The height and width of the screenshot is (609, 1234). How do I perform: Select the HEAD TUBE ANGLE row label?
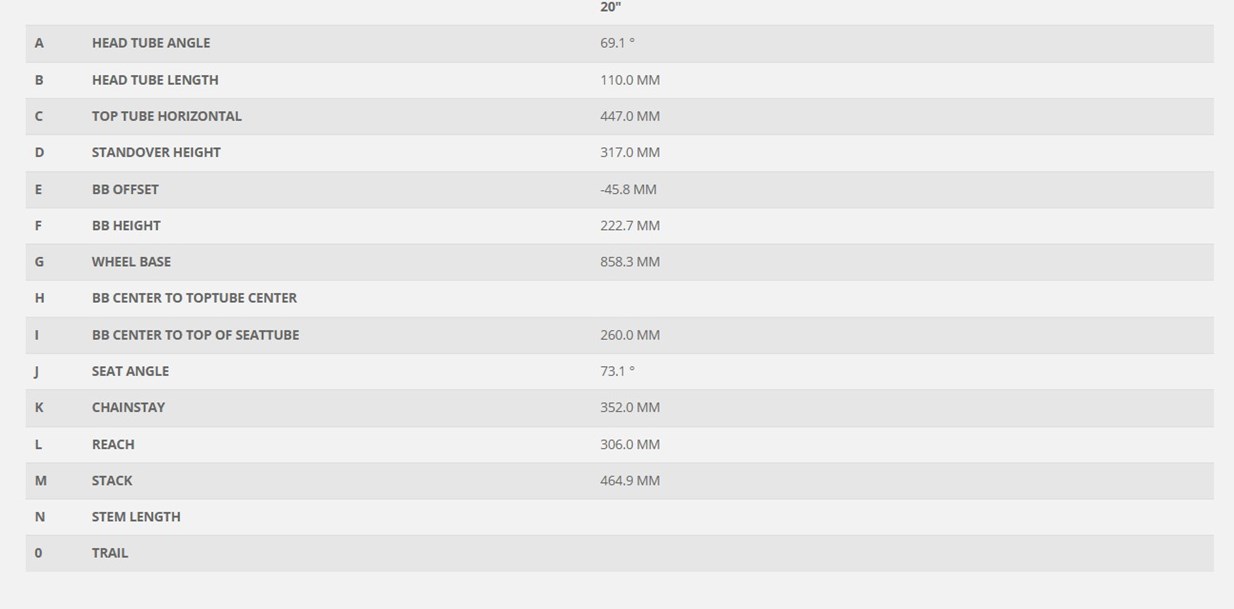tap(151, 43)
